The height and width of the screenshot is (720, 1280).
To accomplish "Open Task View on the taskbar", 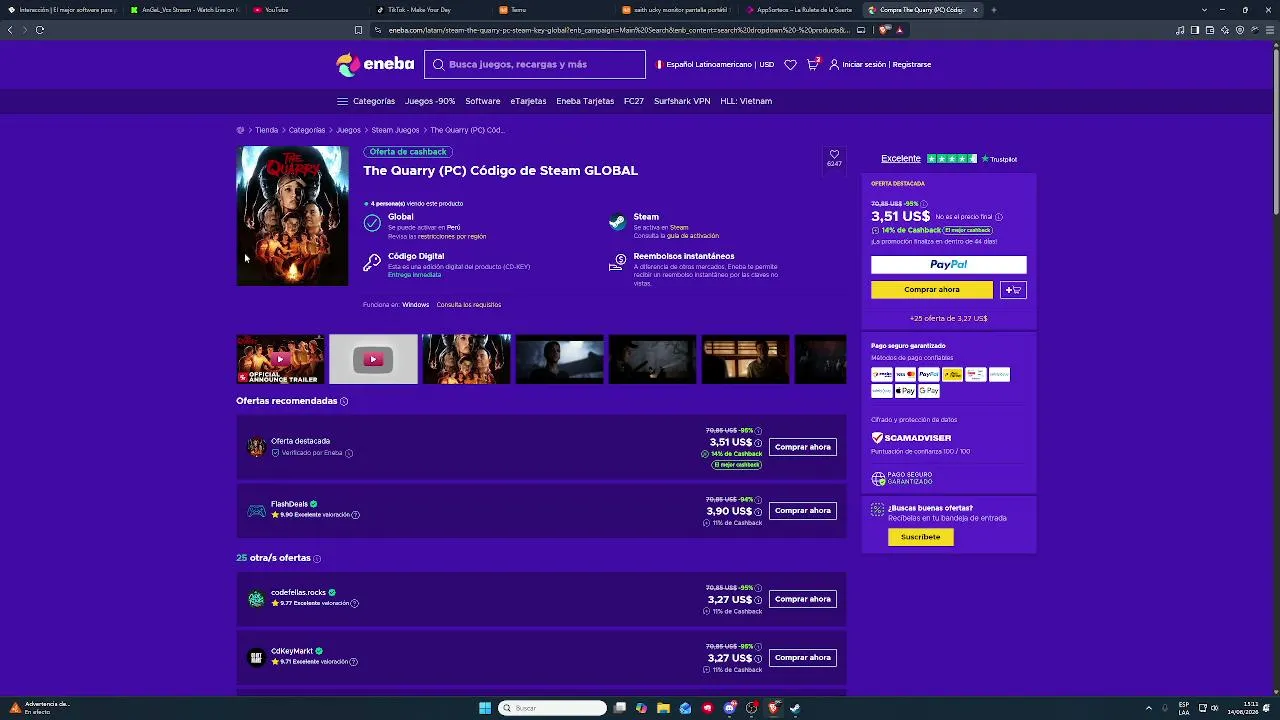I will pyautogui.click(x=620, y=708).
